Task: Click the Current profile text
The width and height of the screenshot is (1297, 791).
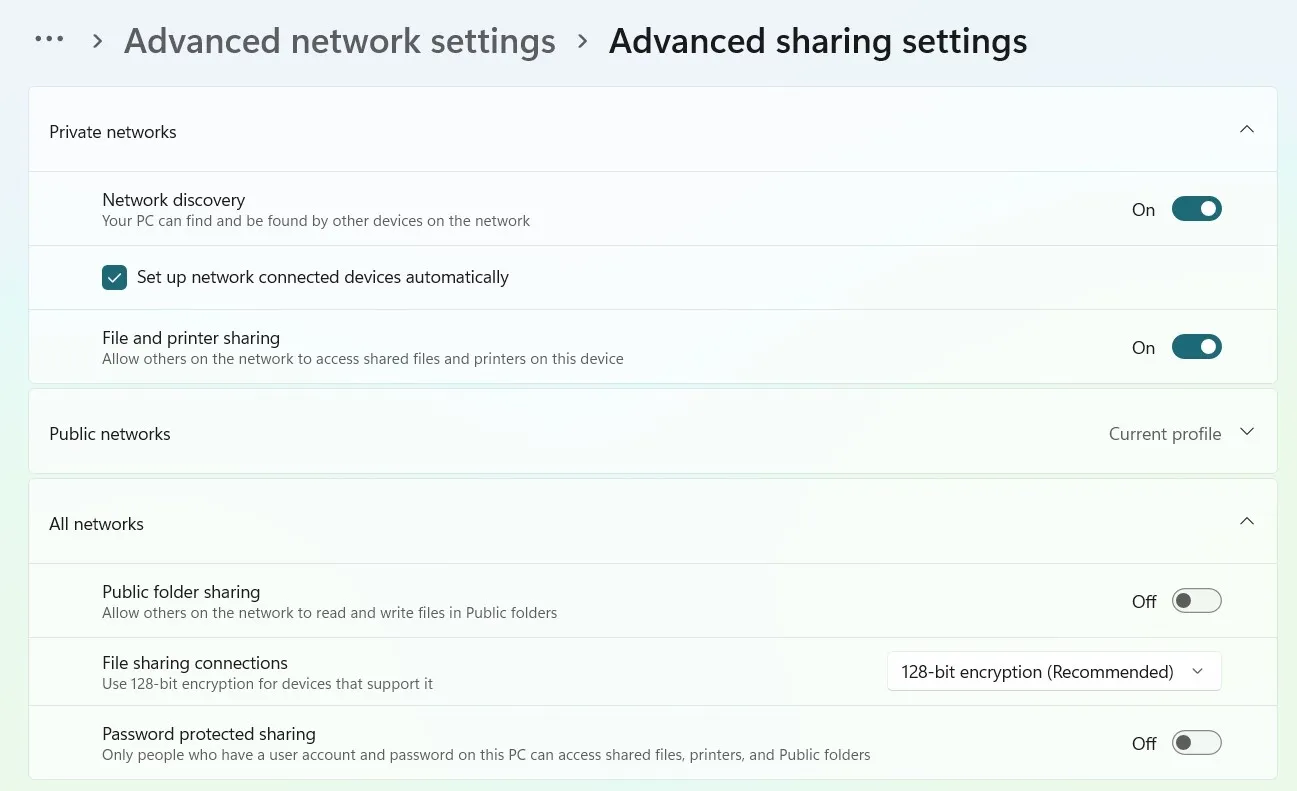Action: tap(1164, 434)
